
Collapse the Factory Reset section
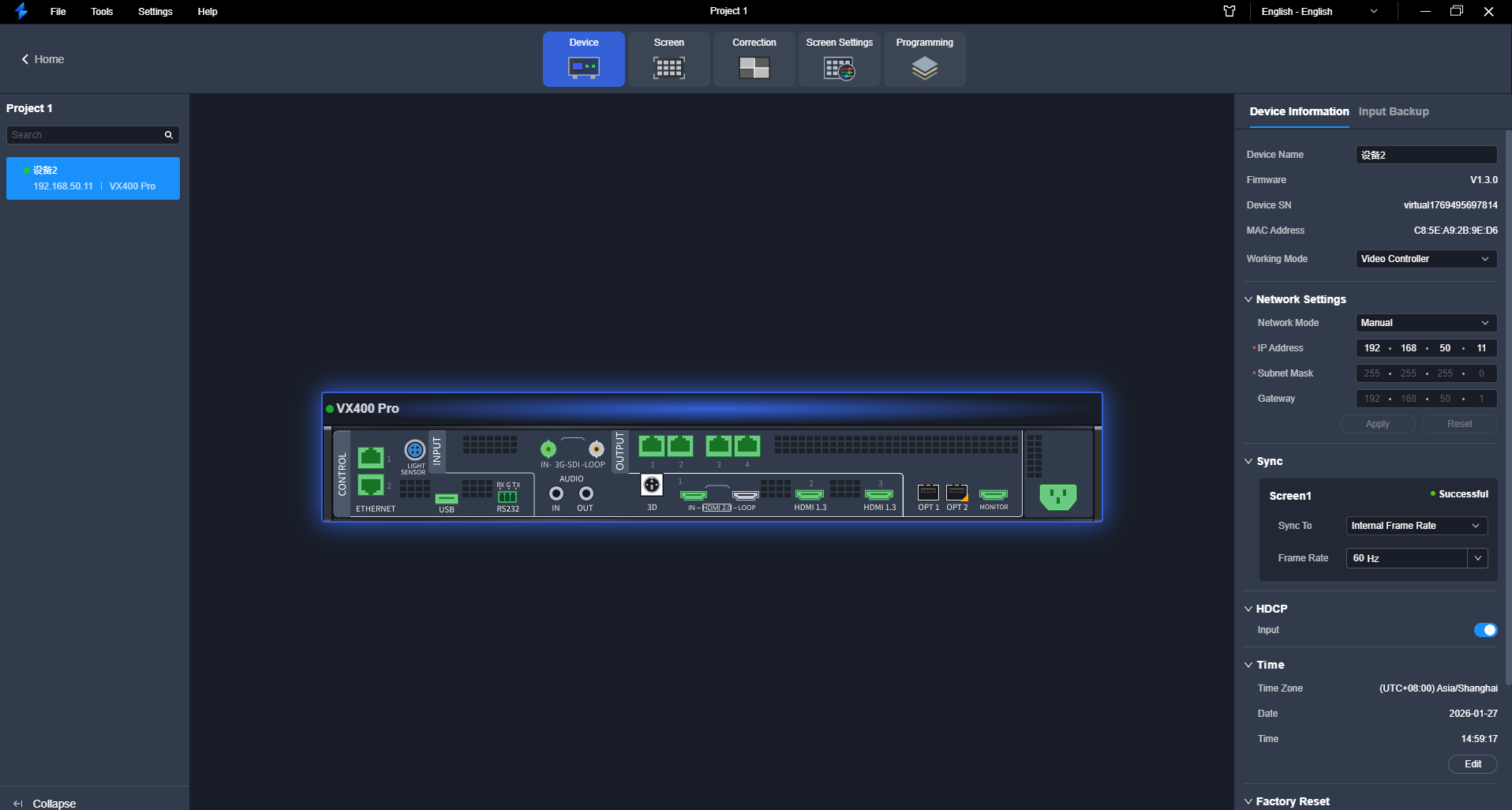(1248, 801)
